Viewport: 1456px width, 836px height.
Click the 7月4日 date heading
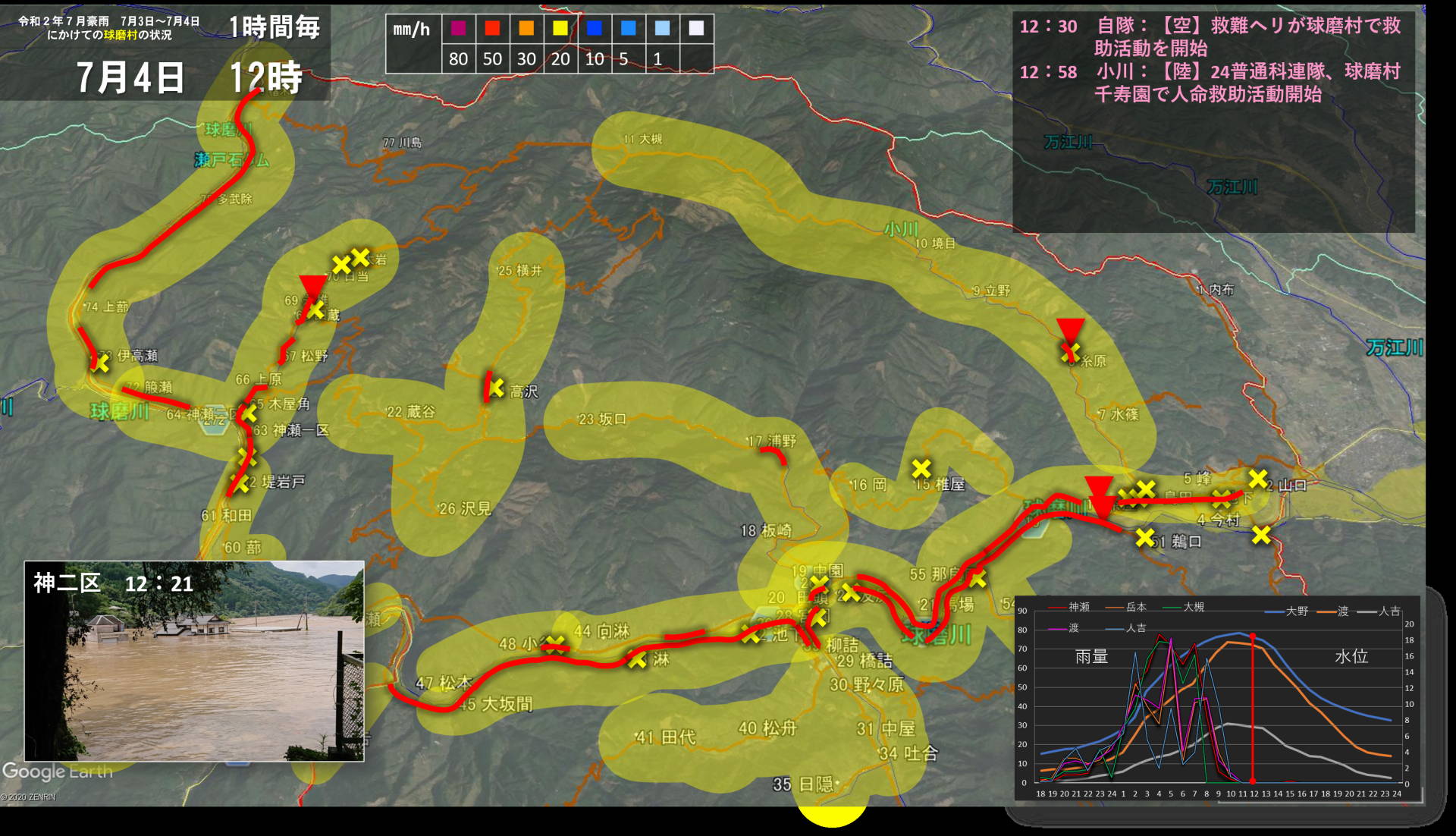pyautogui.click(x=130, y=77)
